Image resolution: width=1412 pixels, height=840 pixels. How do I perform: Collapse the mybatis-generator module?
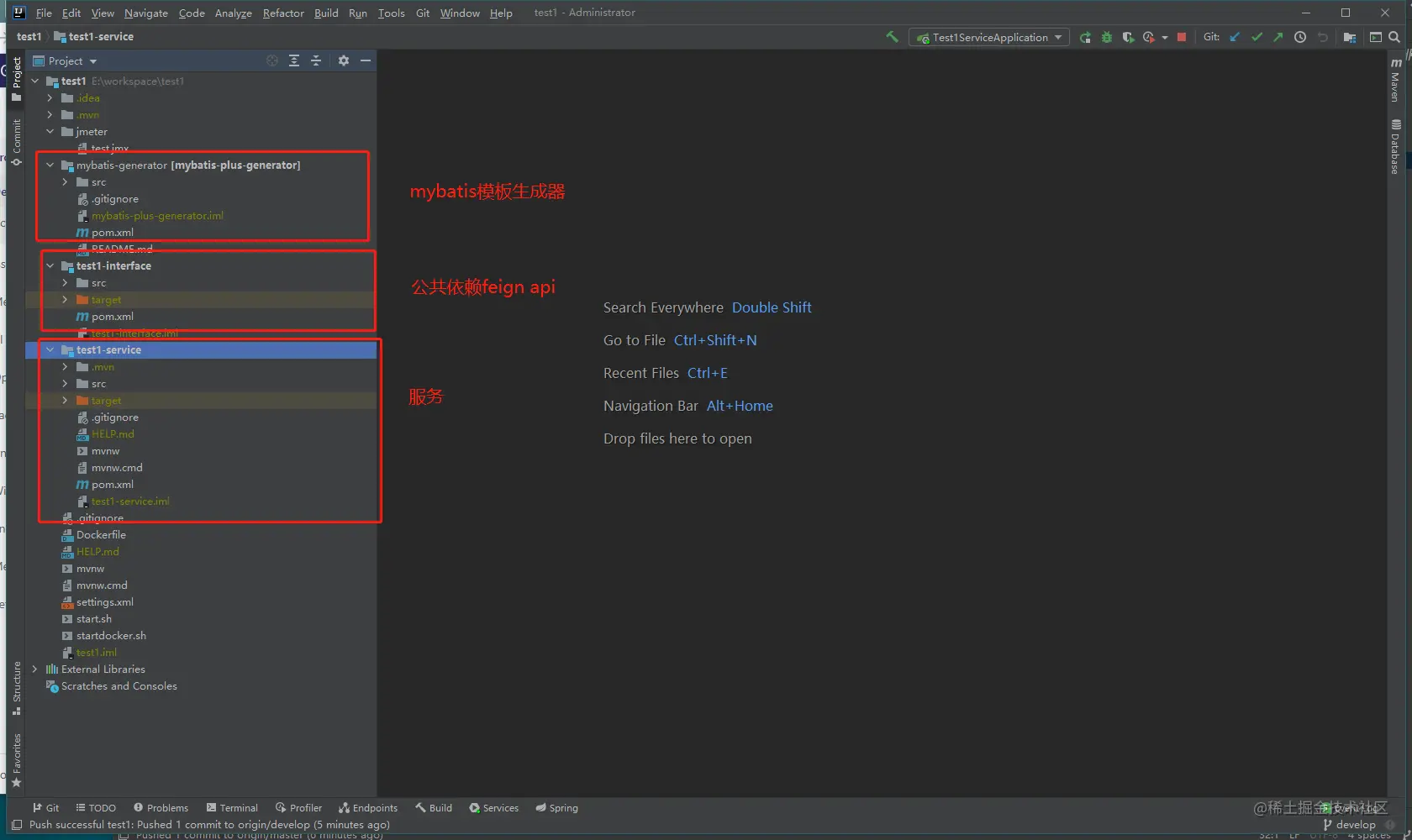(50, 165)
